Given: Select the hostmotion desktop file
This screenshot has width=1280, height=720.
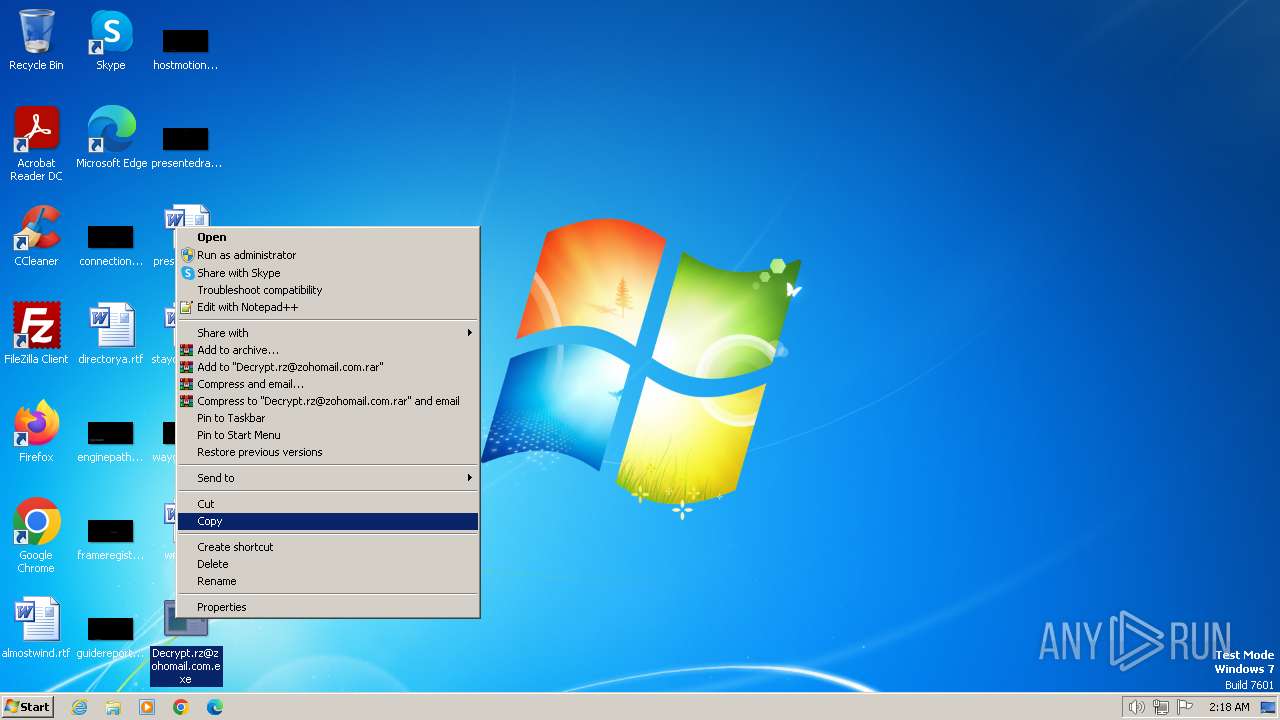Looking at the screenshot, I should pos(185,49).
